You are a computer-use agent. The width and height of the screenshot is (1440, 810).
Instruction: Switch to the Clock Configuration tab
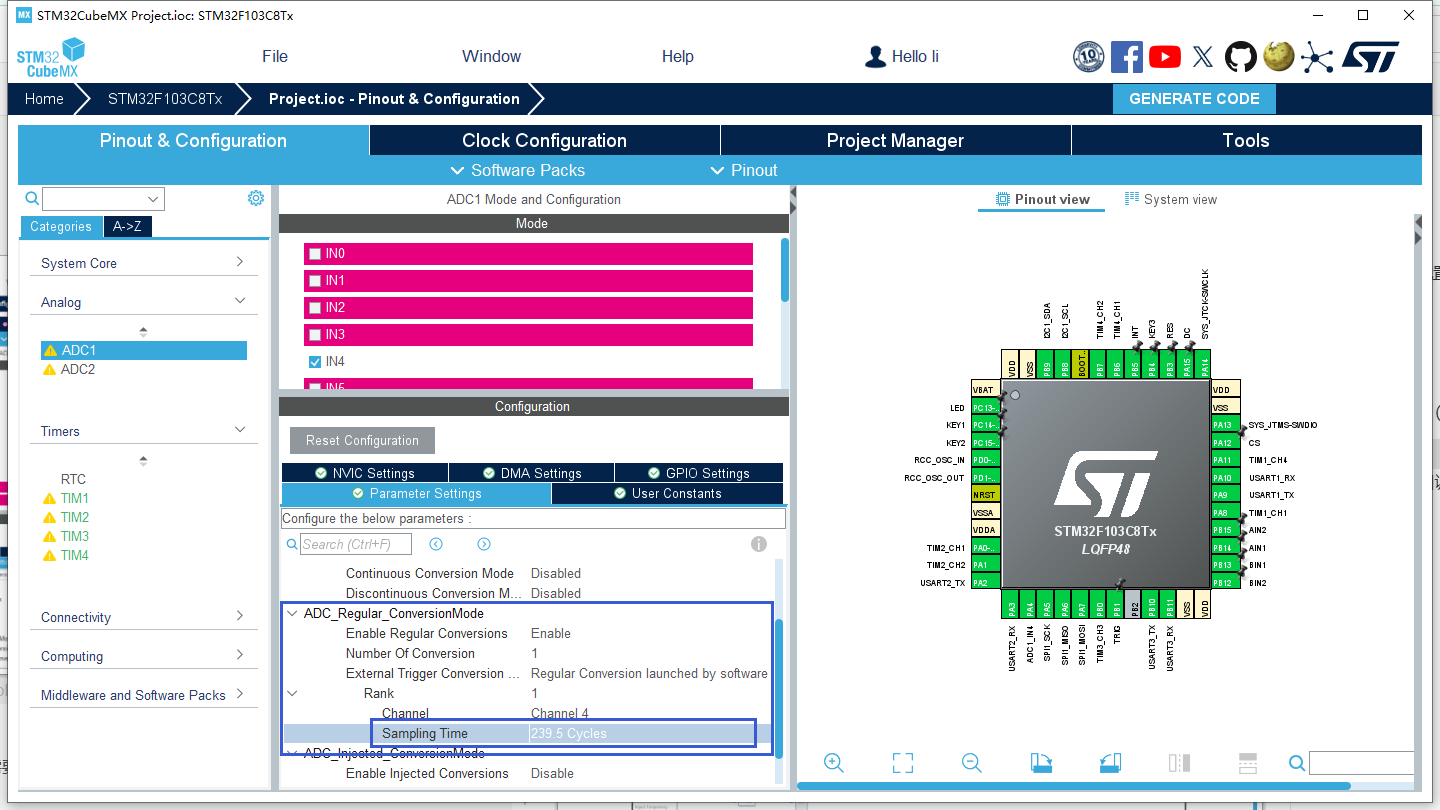pyautogui.click(x=545, y=141)
